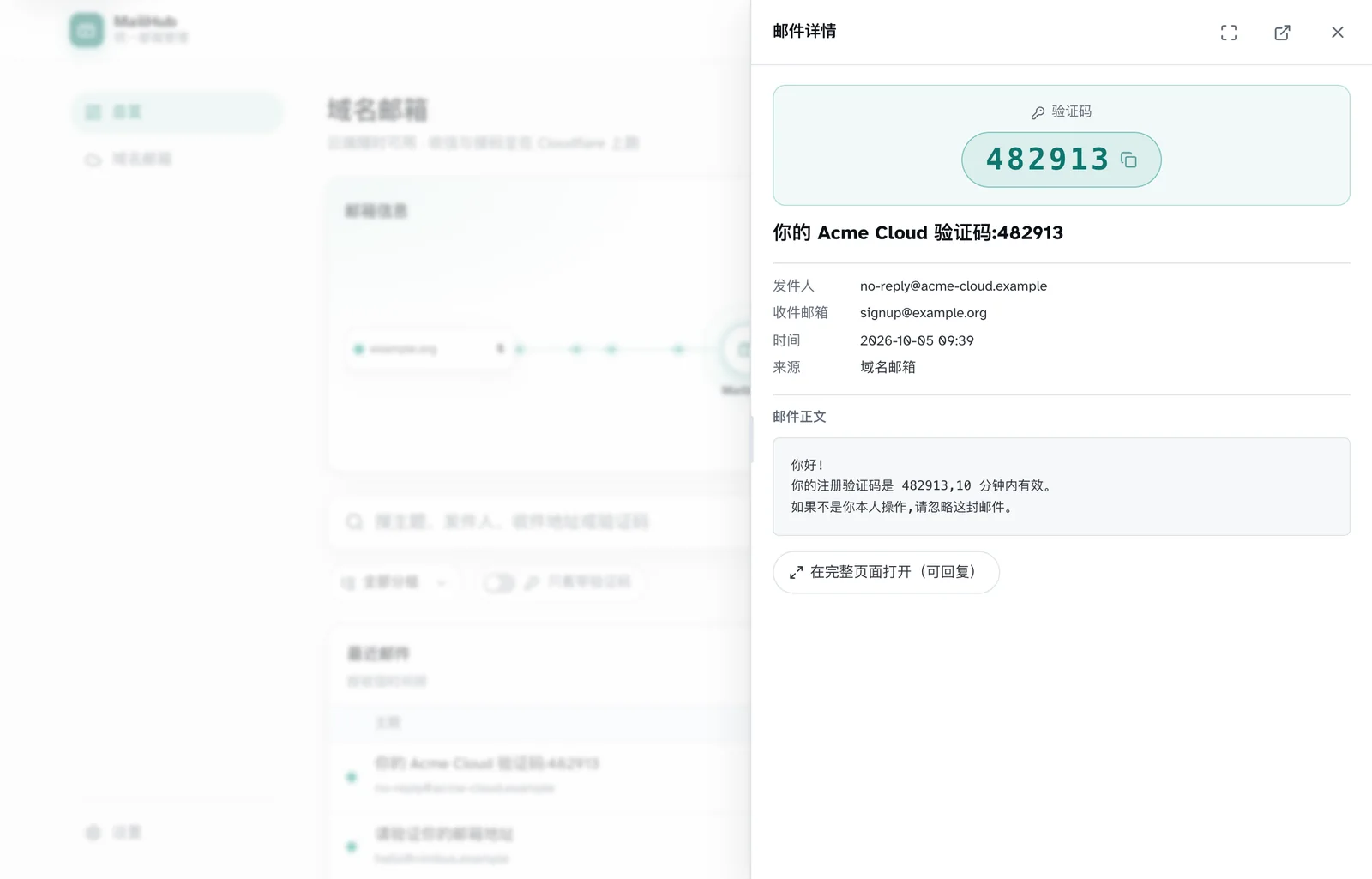1372x879 pixels.
Task: Click the 邮件正文 section heading
Action: point(799,417)
